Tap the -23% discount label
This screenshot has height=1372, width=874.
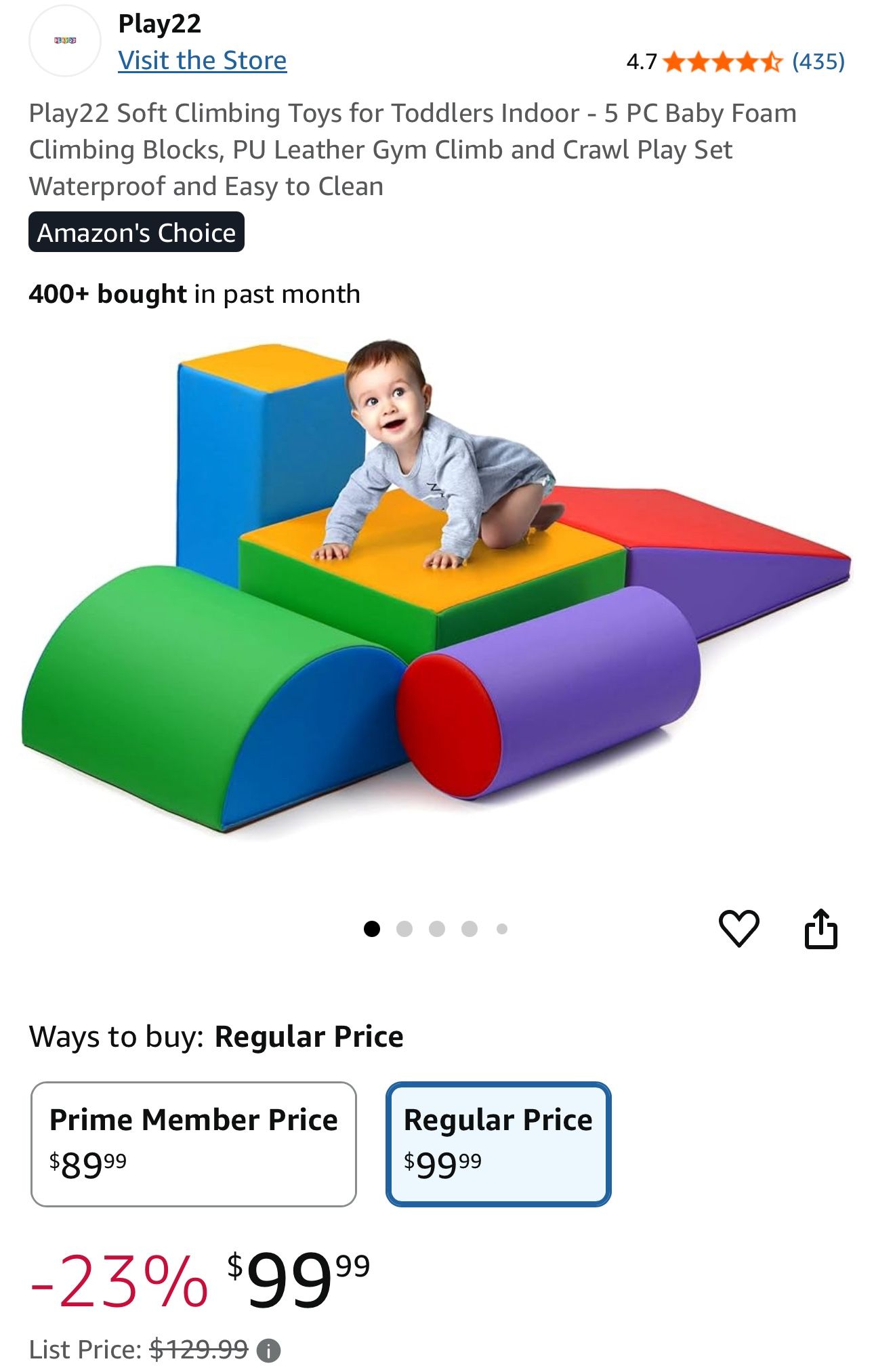tap(119, 1281)
